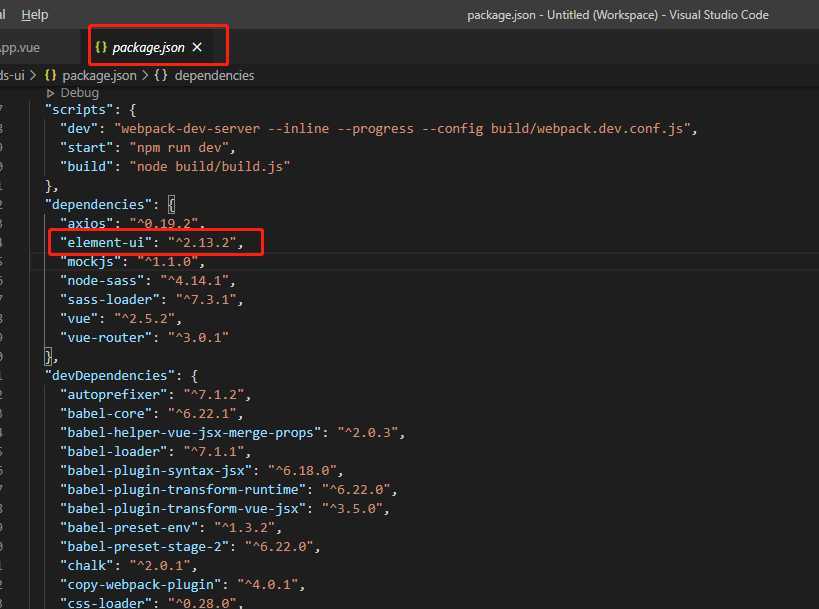Viewport: 819px width, 609px height.
Task: Click the "autoprefixer" package name
Action: coord(113,394)
